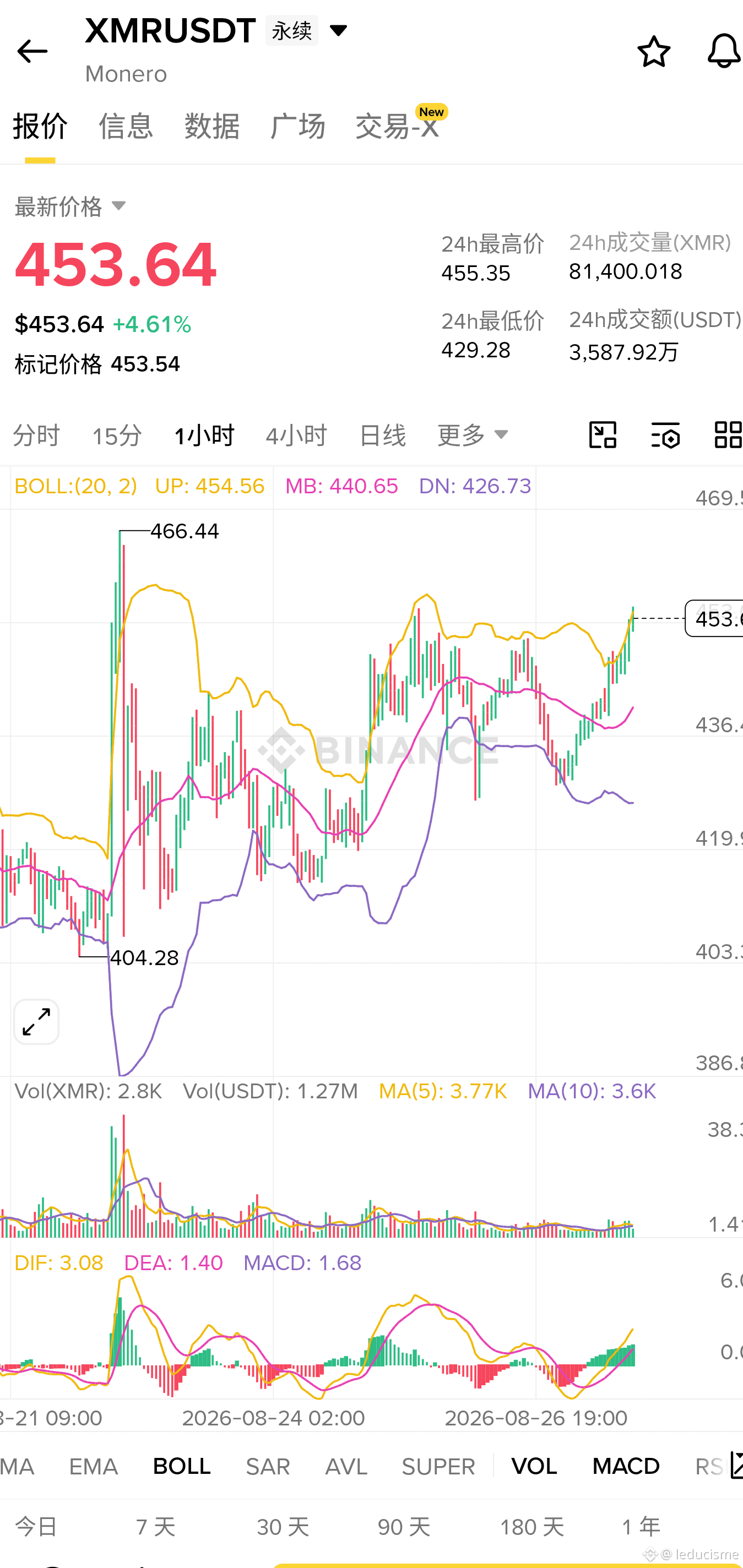This screenshot has height=1568, width=743.
Task: Toggle the MA indicator
Action: tap(17, 1466)
